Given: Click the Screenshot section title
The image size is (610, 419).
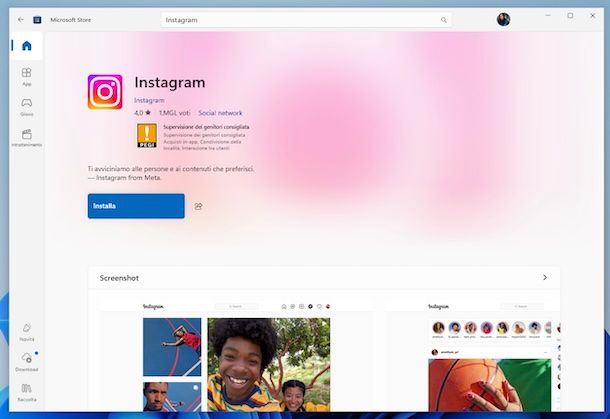Looking at the screenshot, I should click(x=119, y=278).
